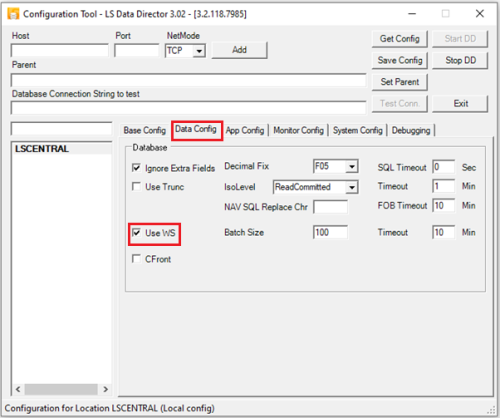Viewport: 500px width, 418px height.
Task: Click the Batch Size input field
Action: tap(330, 232)
